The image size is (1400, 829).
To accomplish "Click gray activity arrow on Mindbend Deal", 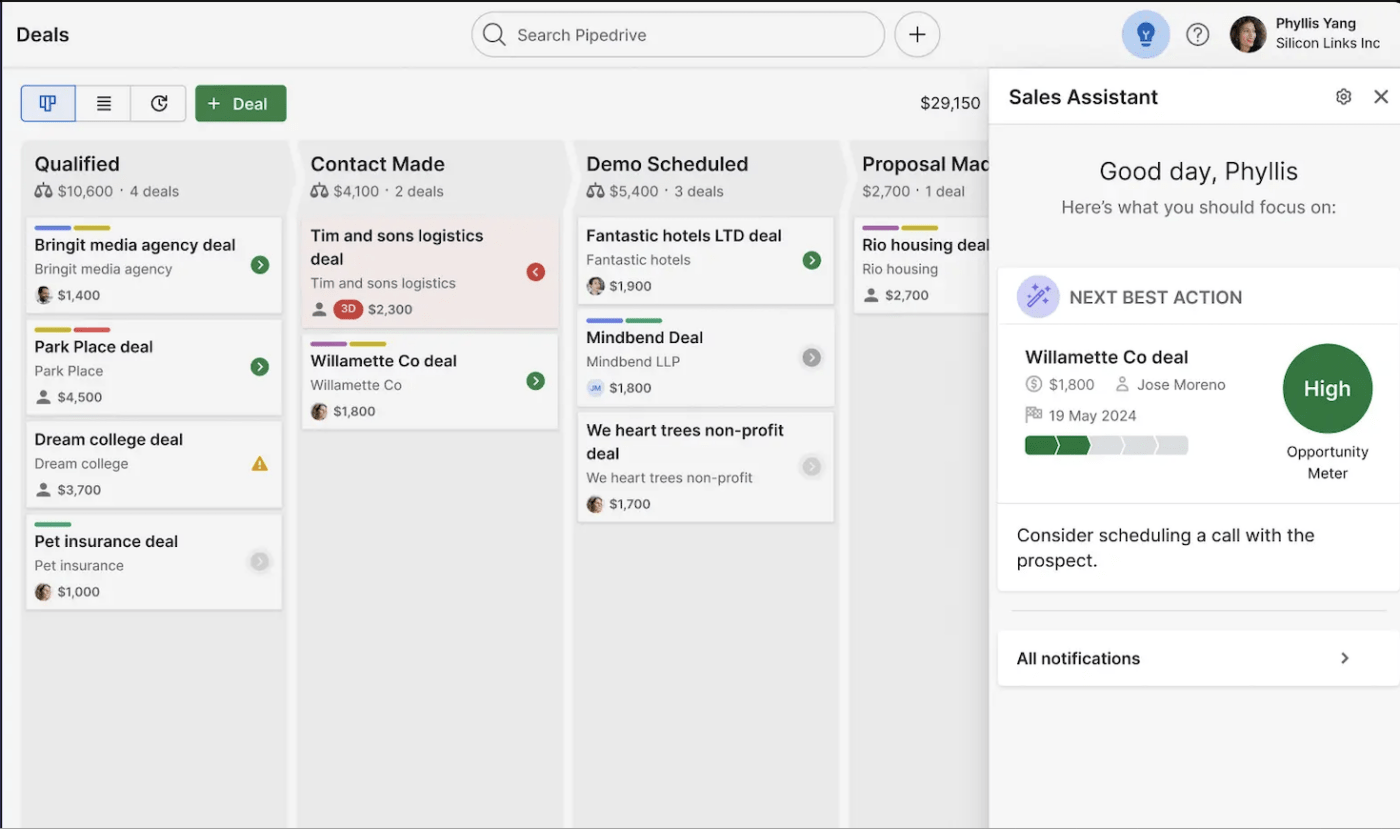I will (x=812, y=357).
